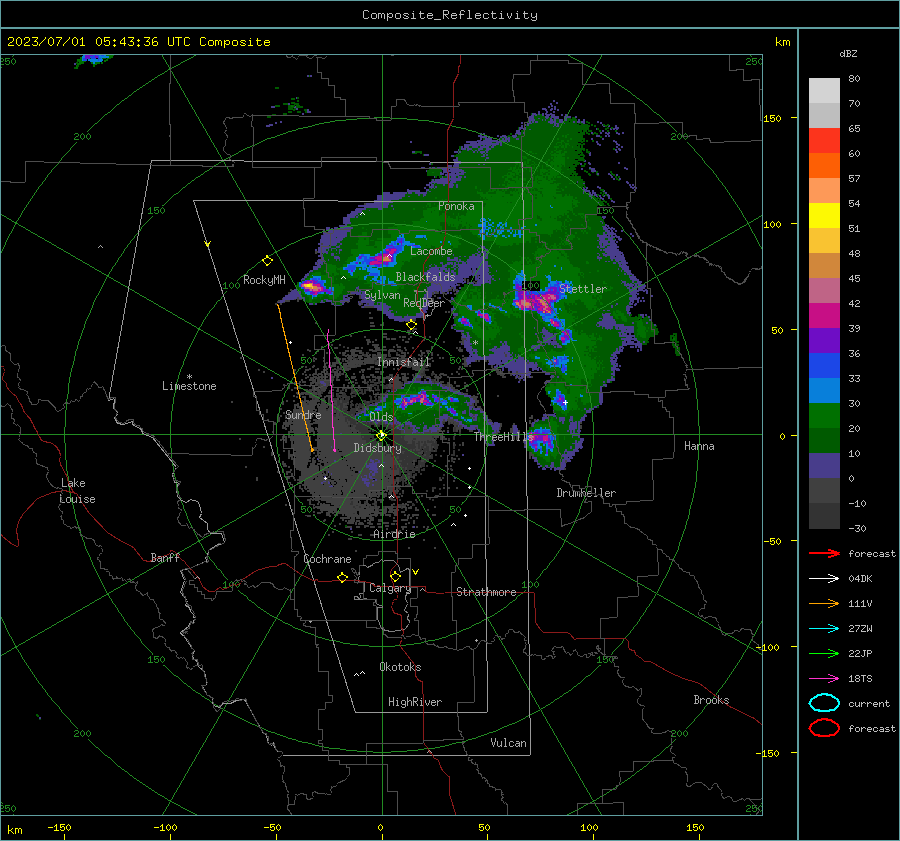Click the Ponoka city label
Image resolution: width=900 pixels, height=841 pixels.
tap(456, 206)
